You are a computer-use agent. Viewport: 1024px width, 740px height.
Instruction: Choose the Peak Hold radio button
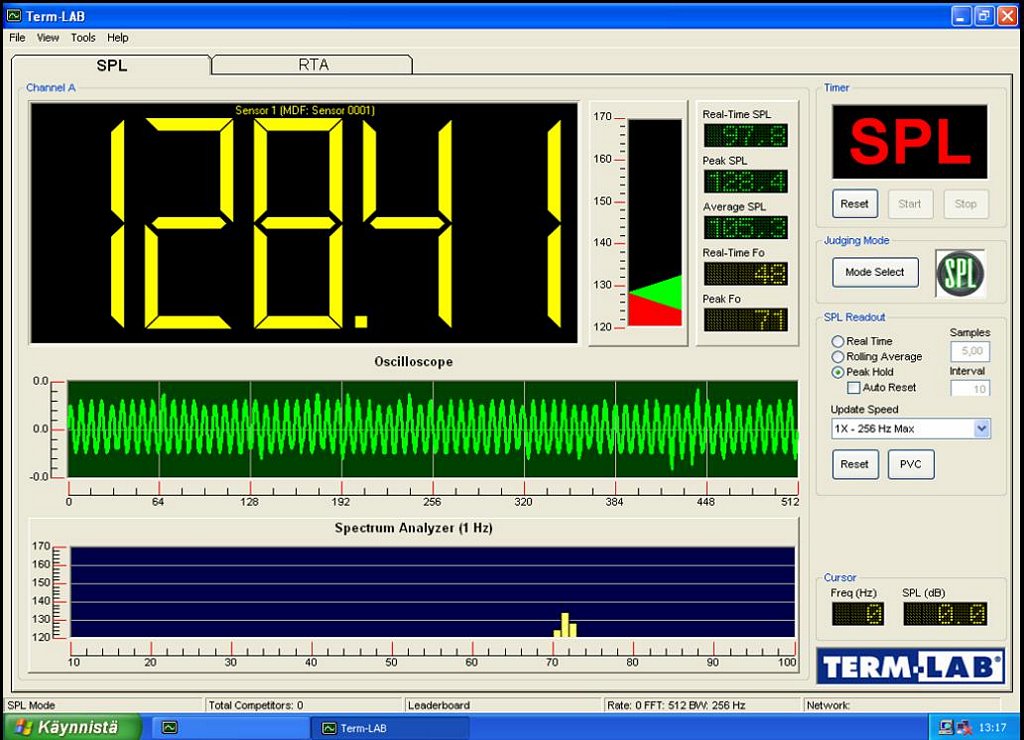pos(838,372)
